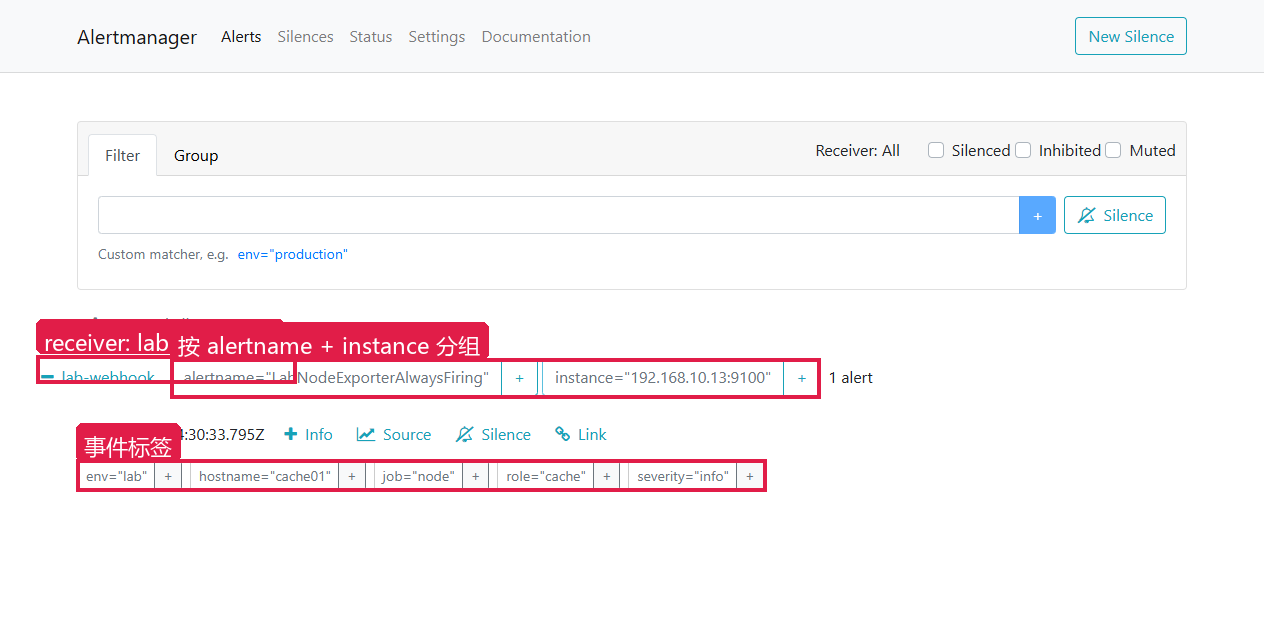The height and width of the screenshot is (625, 1264).
Task: Focus the custom matcher filter input
Action: (558, 215)
